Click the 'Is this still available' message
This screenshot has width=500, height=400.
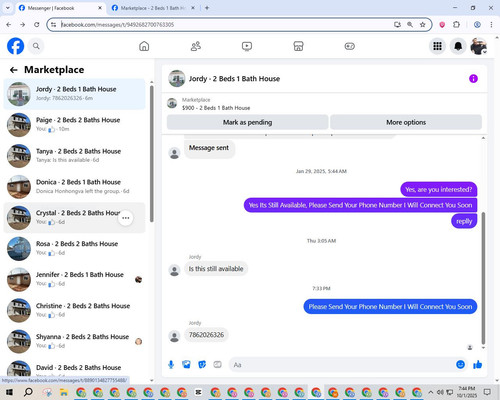click(x=216, y=269)
